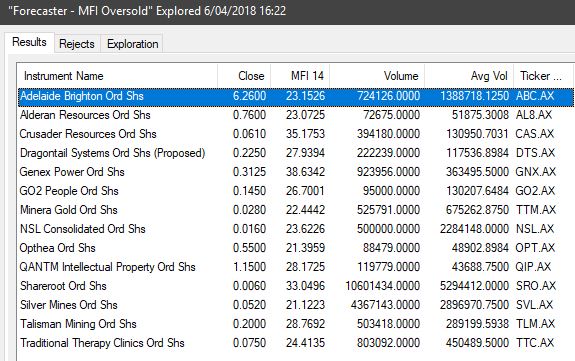575x361 pixels.
Task: Switch to the Results tab
Action: [x=29, y=42]
